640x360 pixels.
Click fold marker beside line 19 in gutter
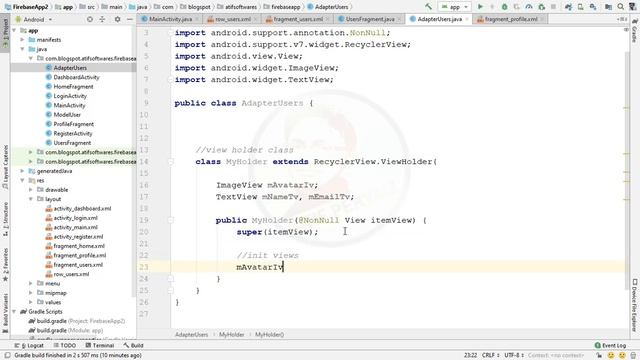171,220
